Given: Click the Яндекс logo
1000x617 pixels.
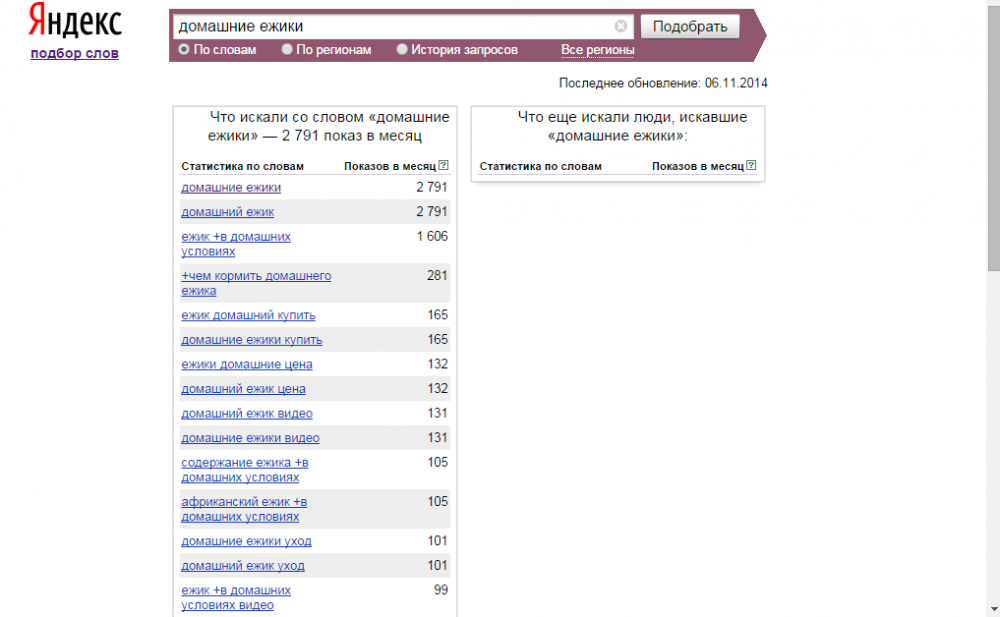Looking at the screenshot, I should click(75, 21).
